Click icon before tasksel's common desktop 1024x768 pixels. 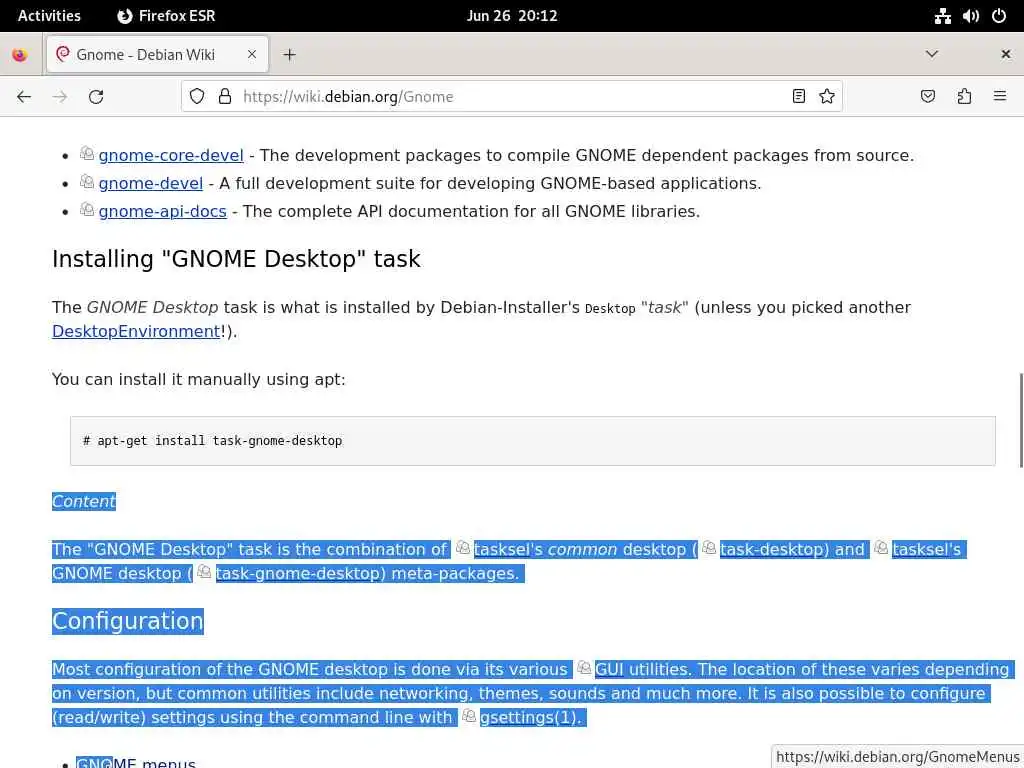463,548
